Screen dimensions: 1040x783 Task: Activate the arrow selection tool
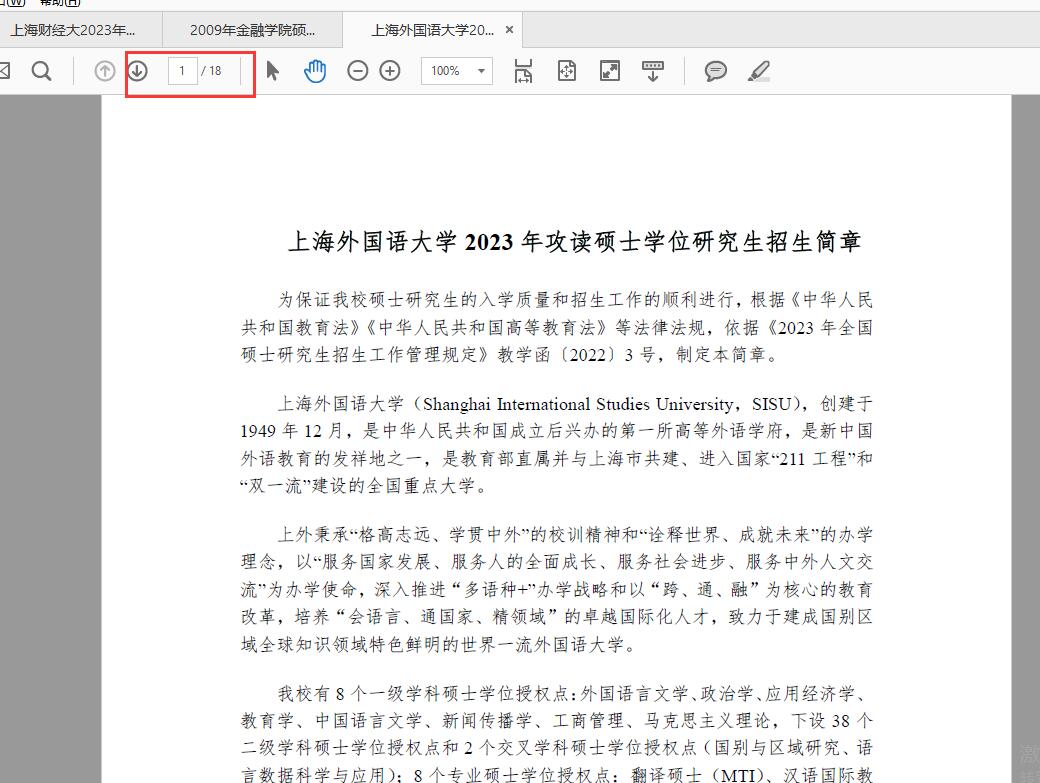pos(273,70)
